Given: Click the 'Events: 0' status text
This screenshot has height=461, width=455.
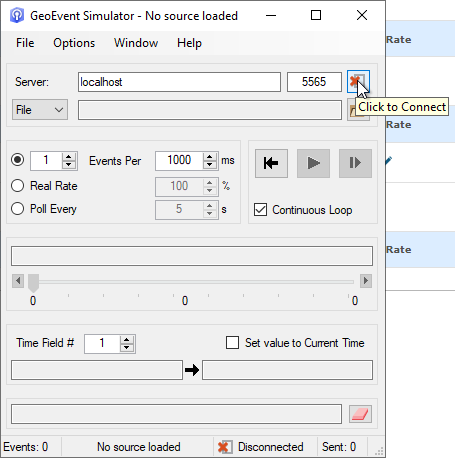Looking at the screenshot, I should click(x=26, y=447).
